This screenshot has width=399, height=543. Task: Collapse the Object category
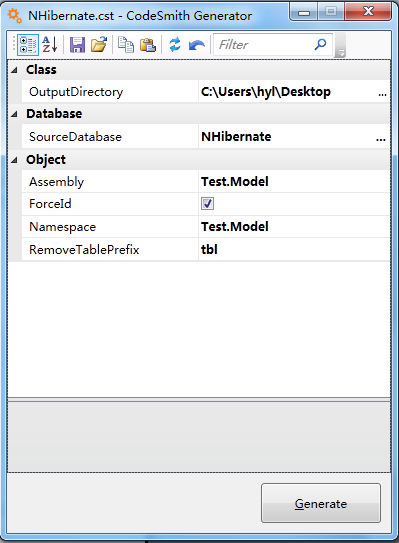pyautogui.click(x=14, y=160)
